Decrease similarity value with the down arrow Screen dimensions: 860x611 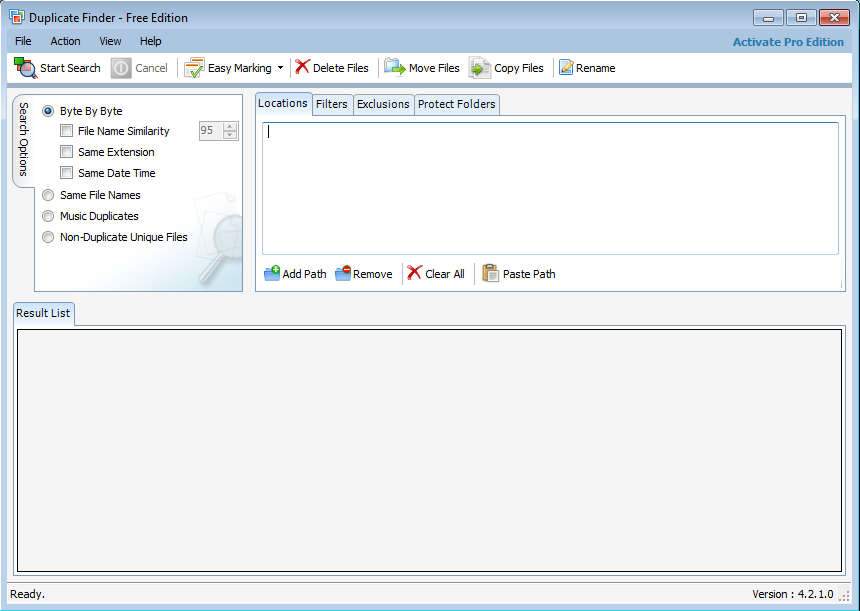230,135
